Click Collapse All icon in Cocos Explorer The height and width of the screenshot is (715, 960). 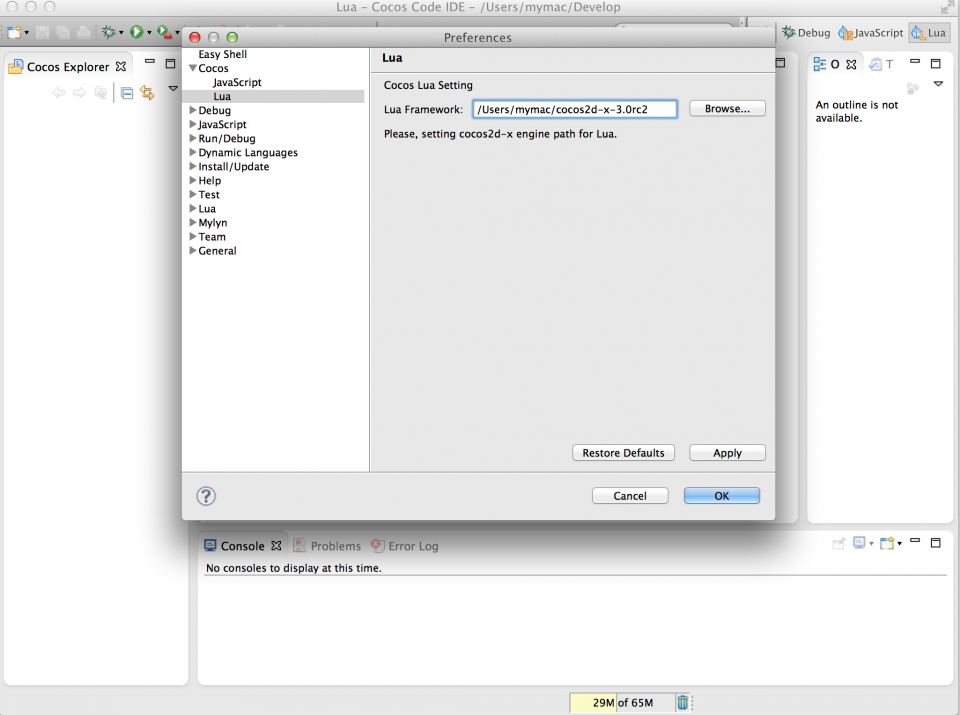(x=127, y=93)
